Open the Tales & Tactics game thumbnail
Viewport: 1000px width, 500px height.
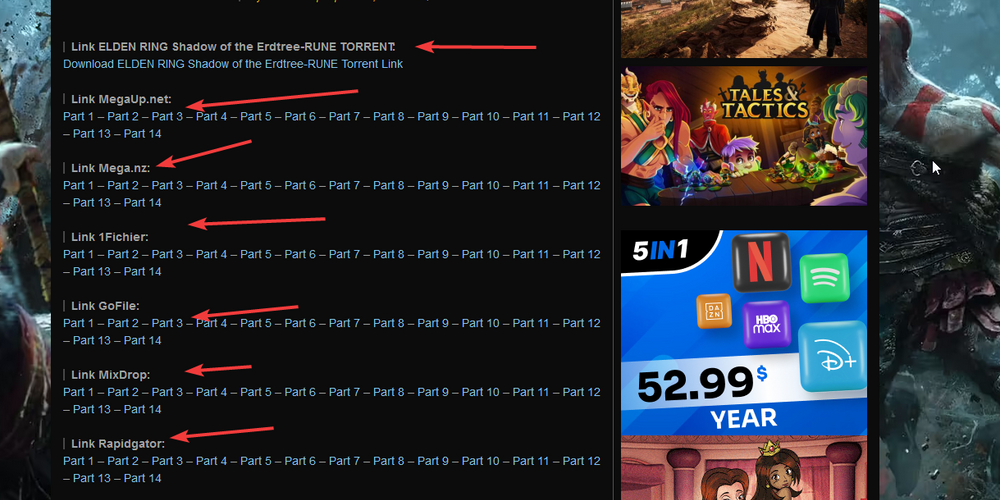(x=744, y=136)
